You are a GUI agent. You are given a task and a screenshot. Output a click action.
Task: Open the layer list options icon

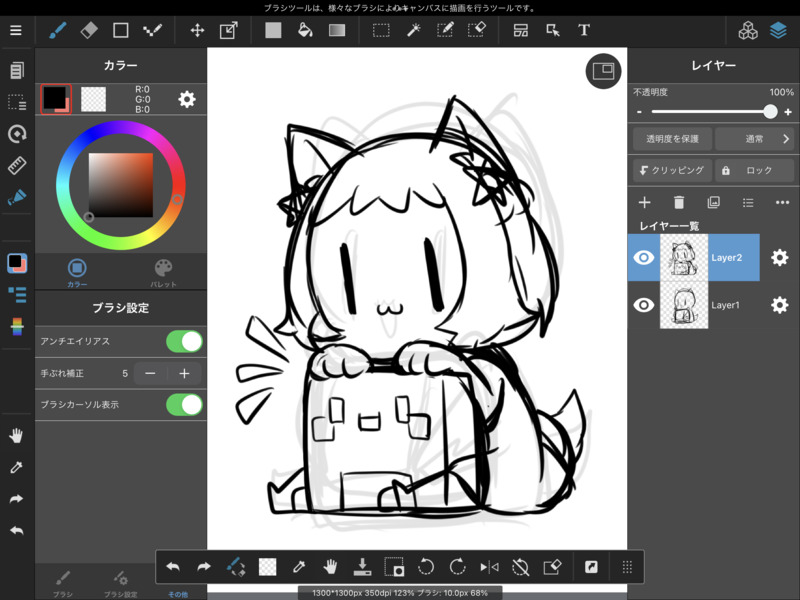click(x=748, y=203)
